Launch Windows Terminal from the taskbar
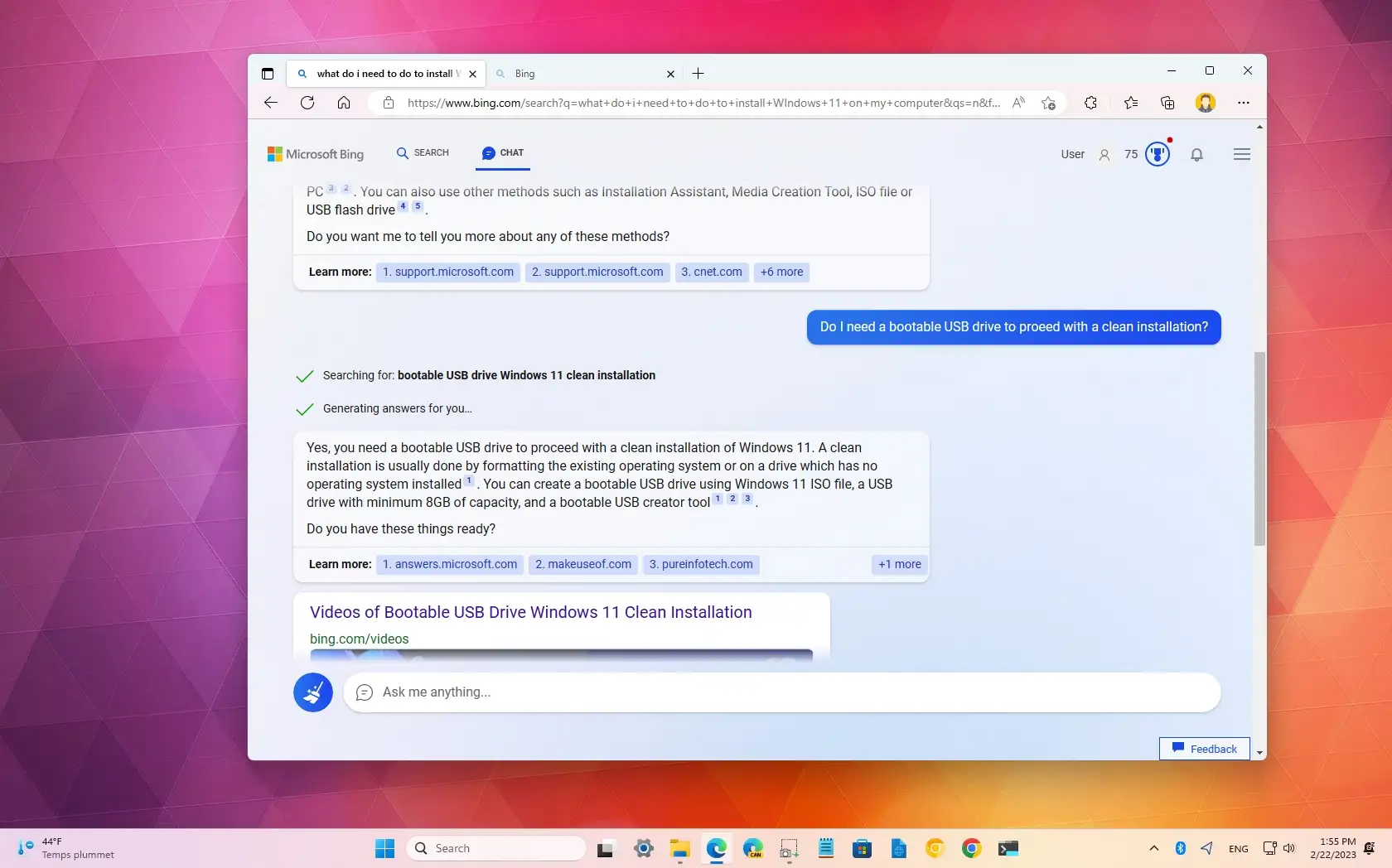 coord(1008,848)
